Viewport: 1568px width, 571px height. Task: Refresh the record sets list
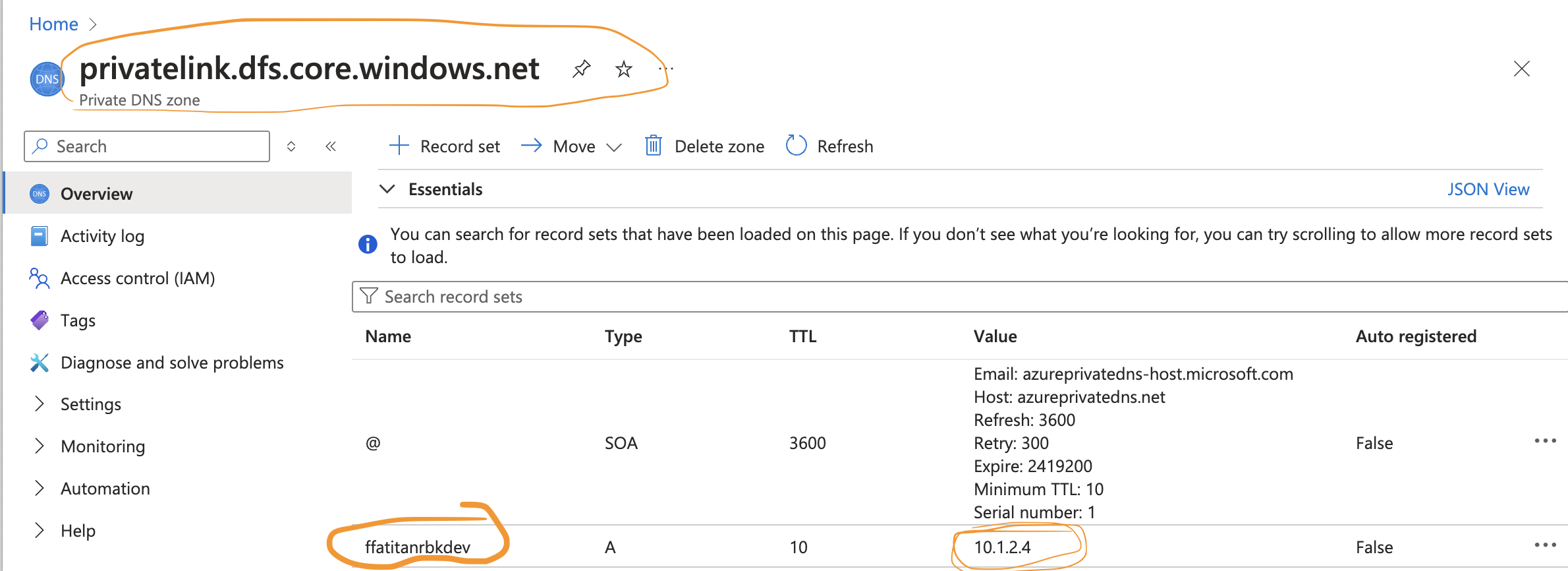(829, 146)
